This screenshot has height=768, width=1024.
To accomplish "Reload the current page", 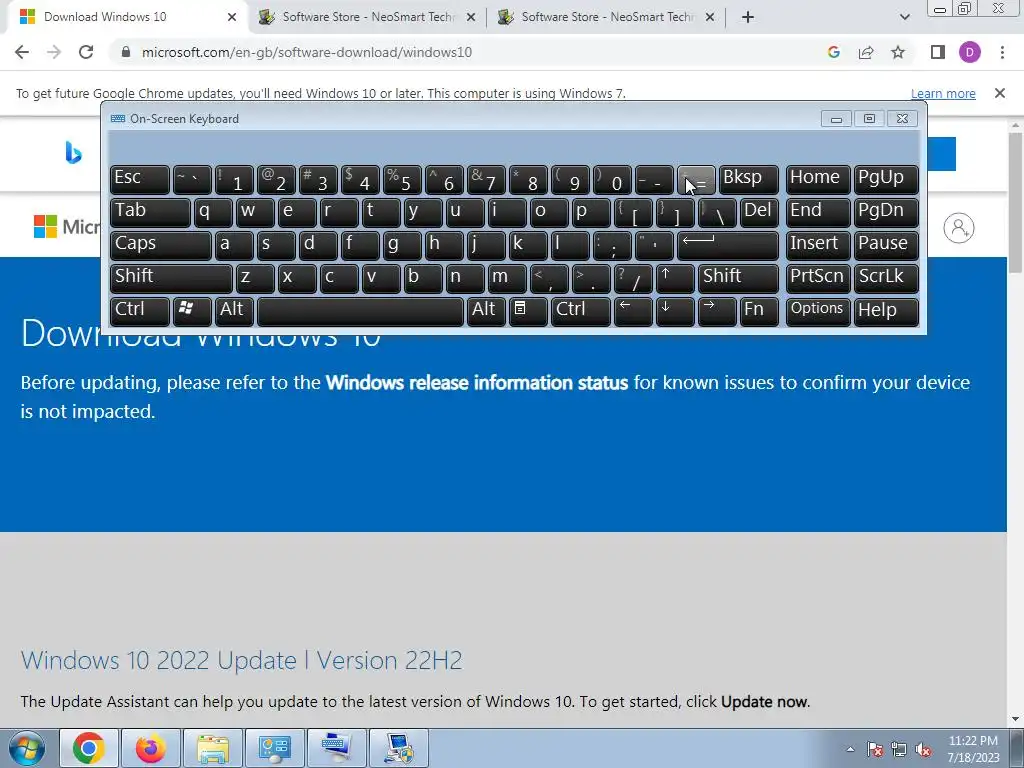I will tap(86, 52).
